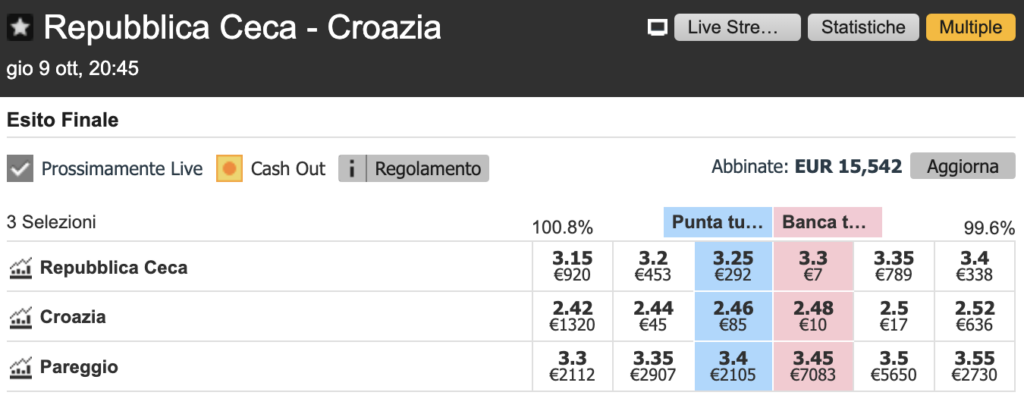Open chart icon for Pareggio

pos(20,367)
